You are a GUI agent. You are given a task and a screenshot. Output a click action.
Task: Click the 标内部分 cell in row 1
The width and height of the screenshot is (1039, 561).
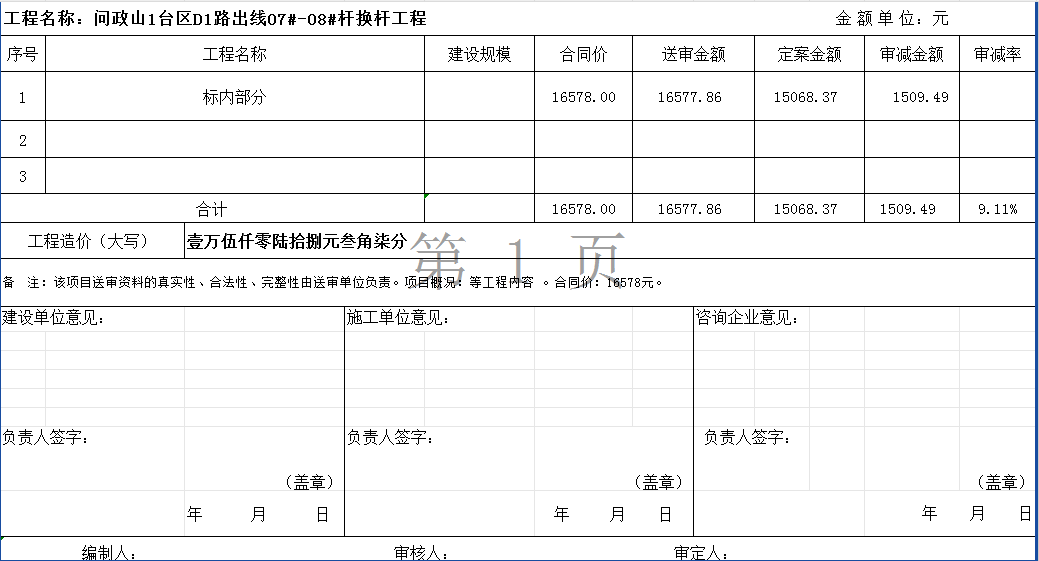[235, 97]
